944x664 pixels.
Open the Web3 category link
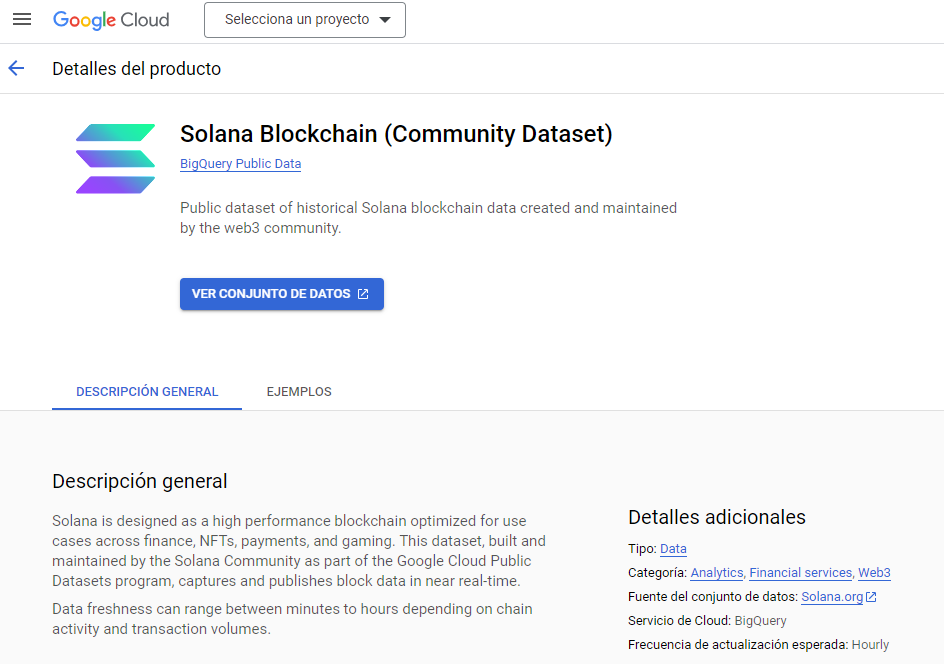(874, 572)
